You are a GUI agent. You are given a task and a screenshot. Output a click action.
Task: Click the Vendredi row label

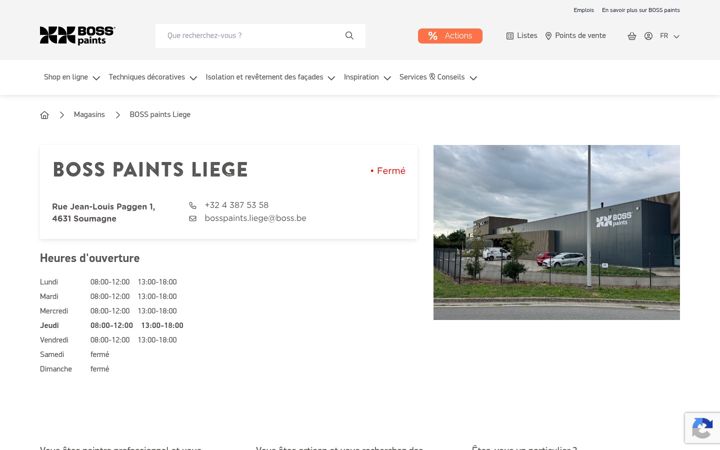coord(54,340)
